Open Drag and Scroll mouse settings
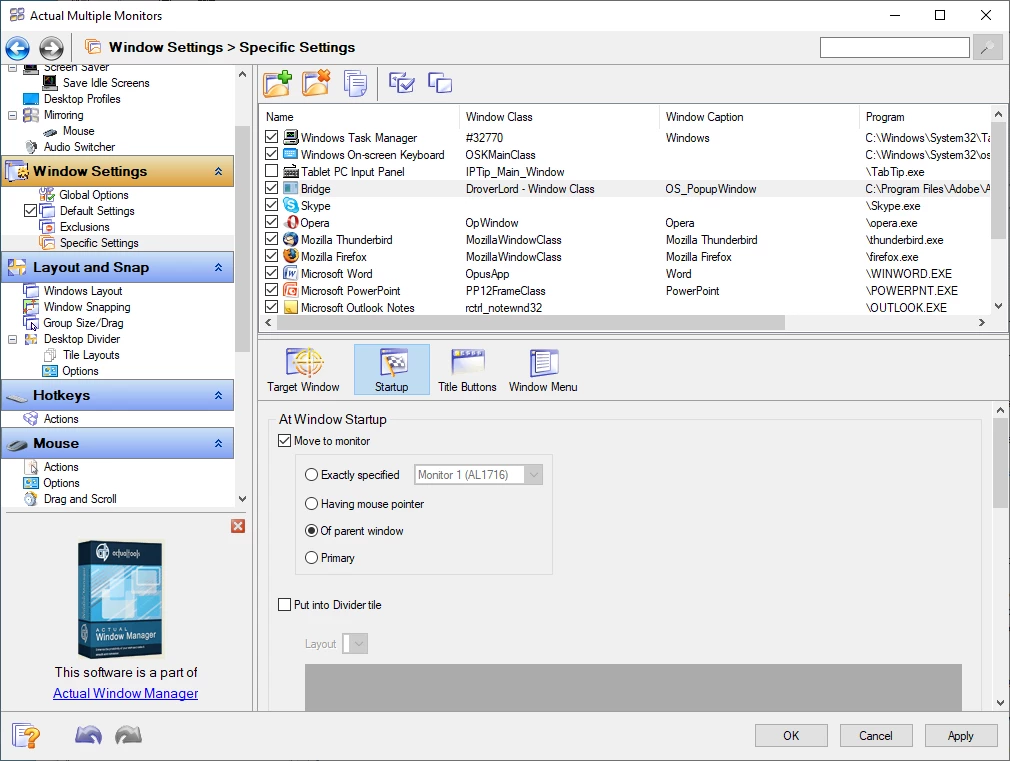 click(80, 499)
